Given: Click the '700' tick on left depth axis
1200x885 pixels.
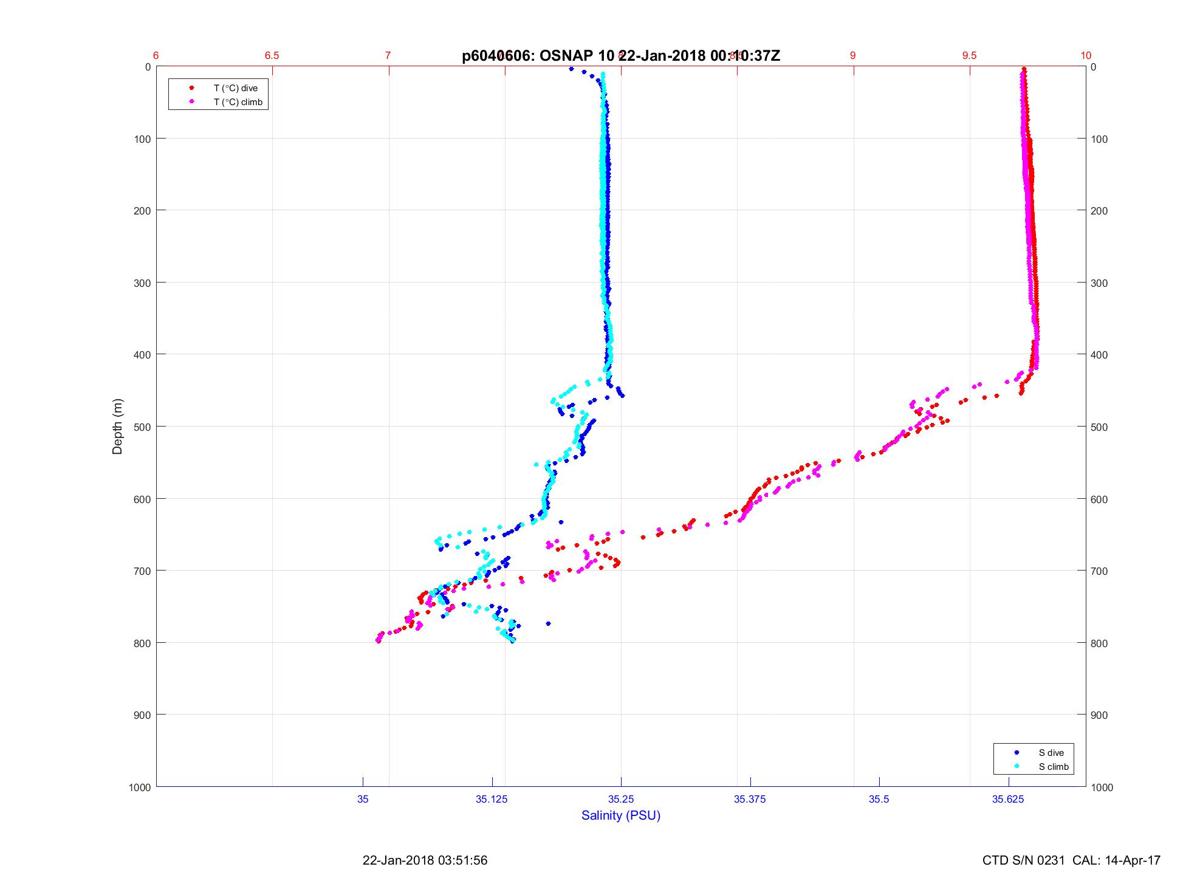Looking at the screenshot, I should [x=142, y=571].
